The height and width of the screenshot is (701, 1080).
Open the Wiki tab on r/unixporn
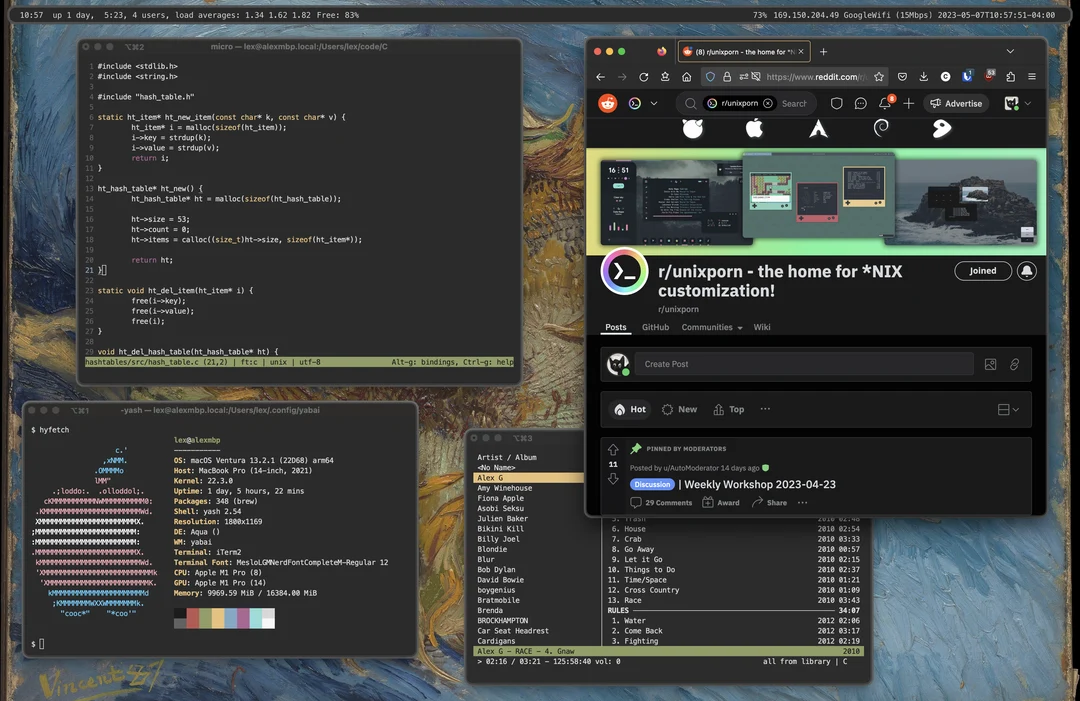(x=762, y=327)
